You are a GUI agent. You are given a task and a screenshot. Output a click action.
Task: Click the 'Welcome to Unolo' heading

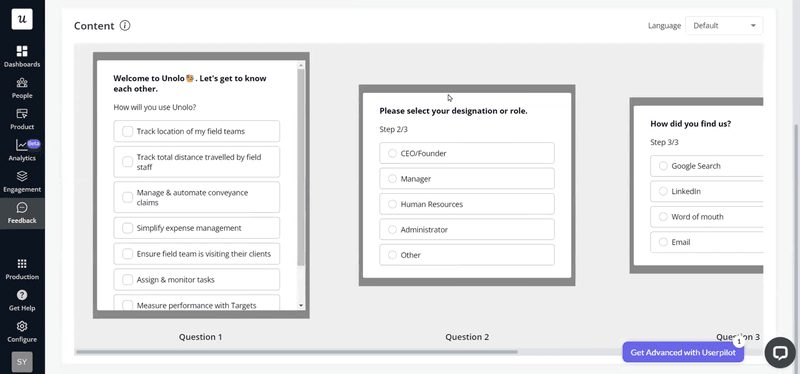190,83
